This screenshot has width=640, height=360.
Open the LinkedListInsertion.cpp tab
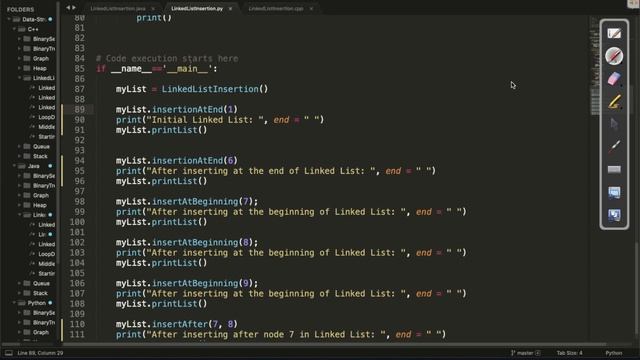point(276,9)
